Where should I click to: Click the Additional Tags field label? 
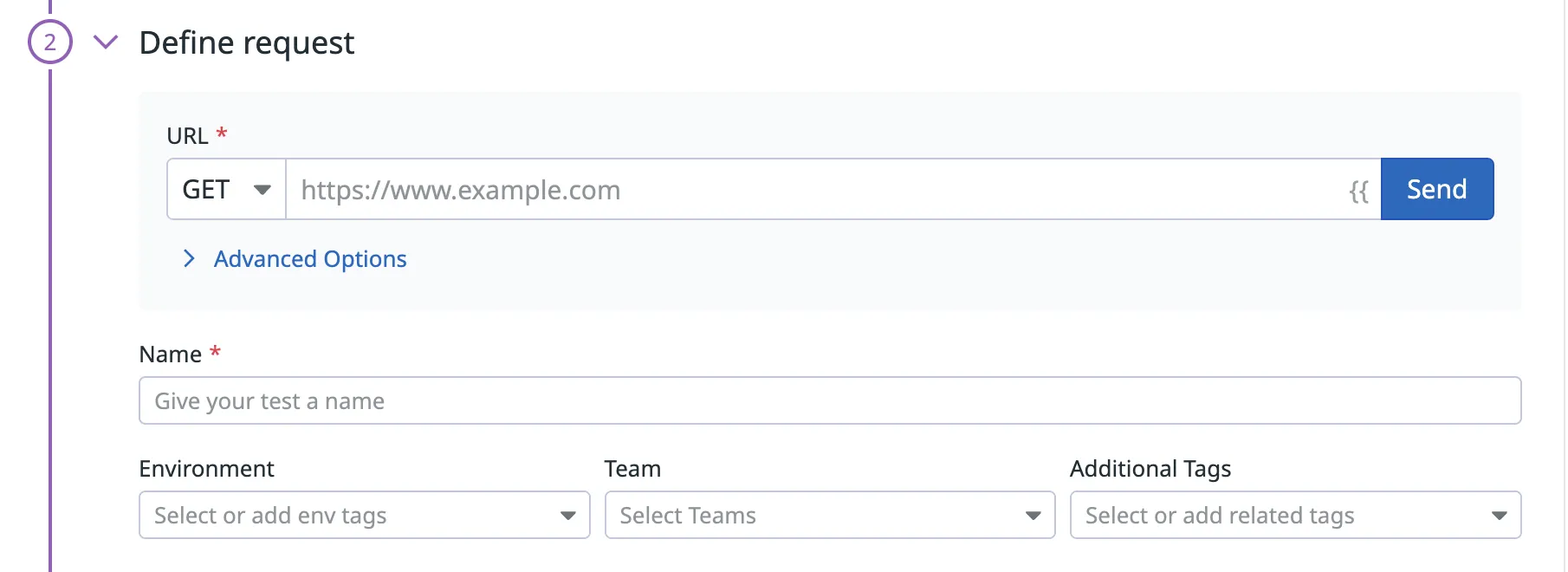(1150, 469)
